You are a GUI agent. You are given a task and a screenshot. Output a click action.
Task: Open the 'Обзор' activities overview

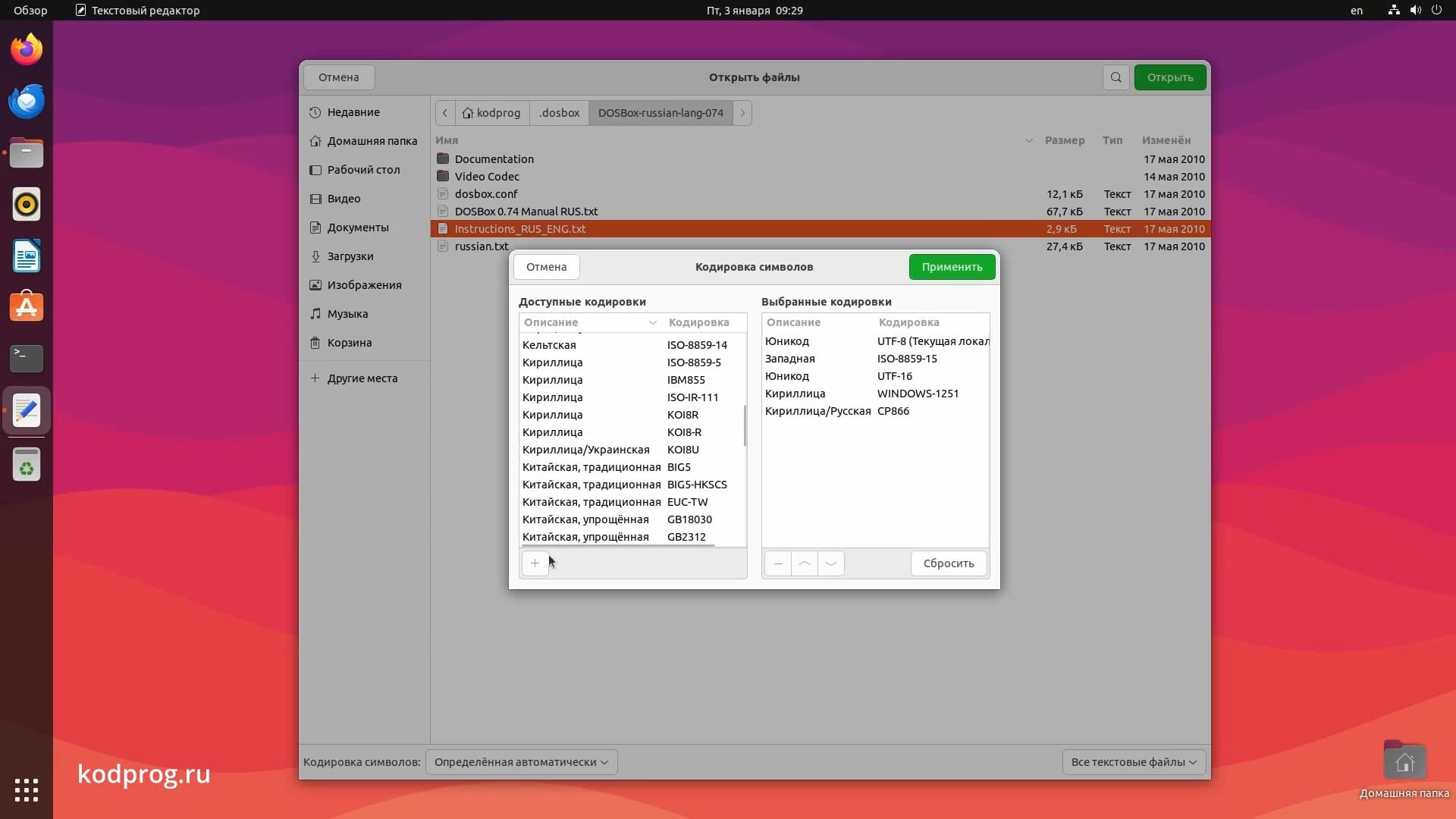click(30, 11)
